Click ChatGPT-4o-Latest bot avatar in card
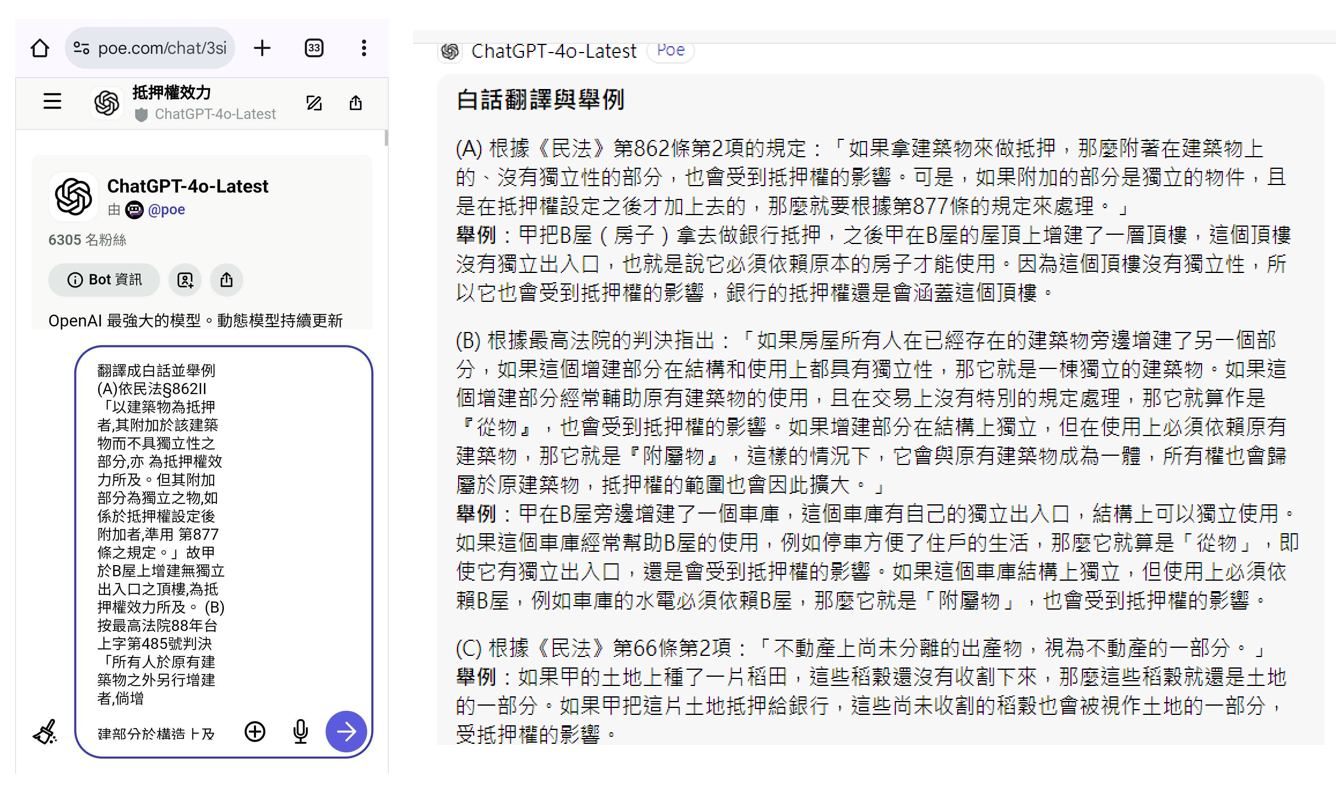Viewport: 1336px width, 788px height. click(74, 197)
